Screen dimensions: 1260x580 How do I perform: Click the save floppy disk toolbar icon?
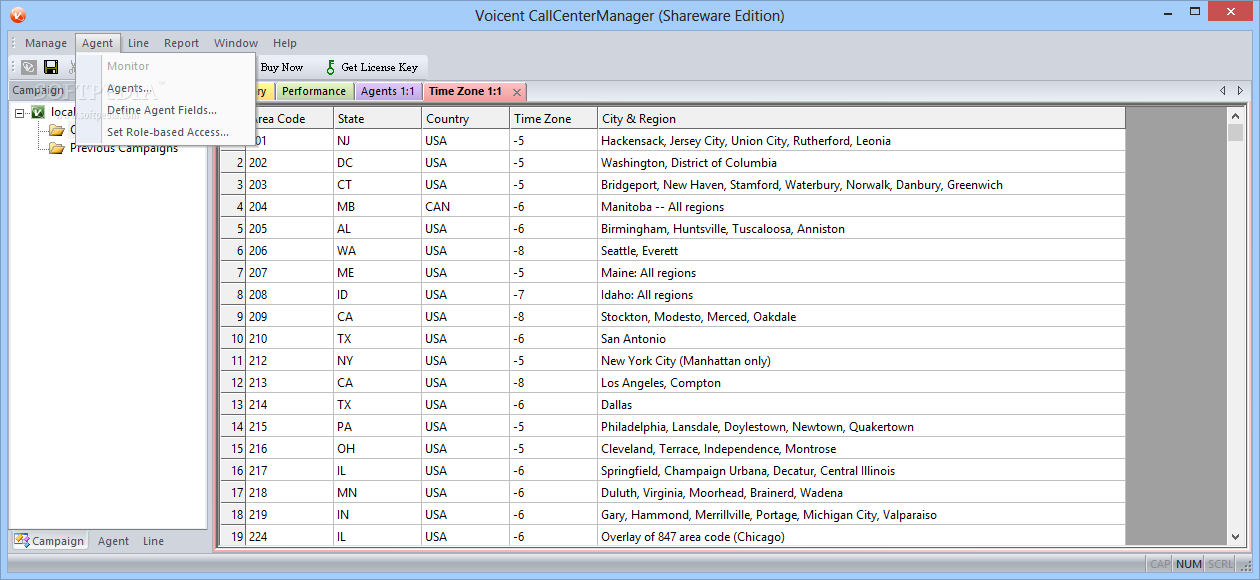tap(51, 67)
